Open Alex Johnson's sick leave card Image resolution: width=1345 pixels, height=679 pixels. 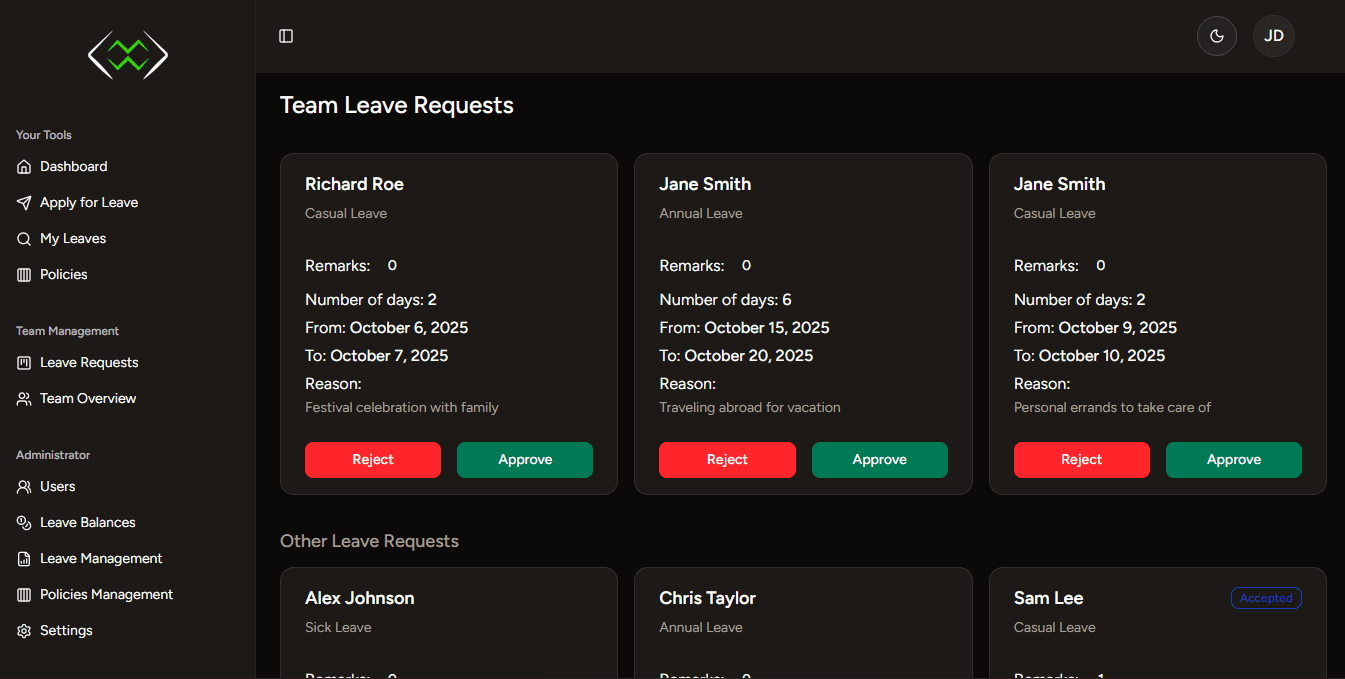click(x=448, y=620)
